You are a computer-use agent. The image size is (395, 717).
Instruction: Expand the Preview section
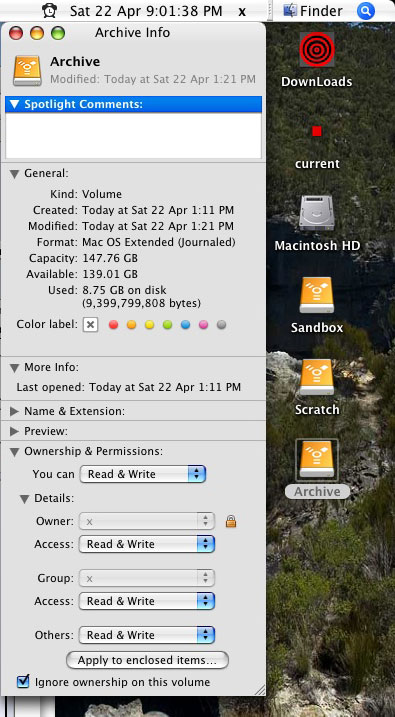pos(15,431)
